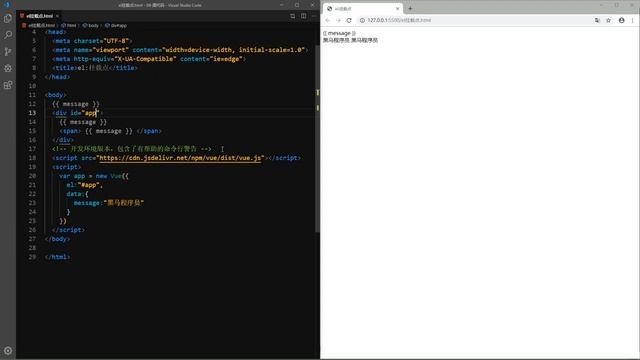Click the div id="app" tag on line 13

click(78, 113)
